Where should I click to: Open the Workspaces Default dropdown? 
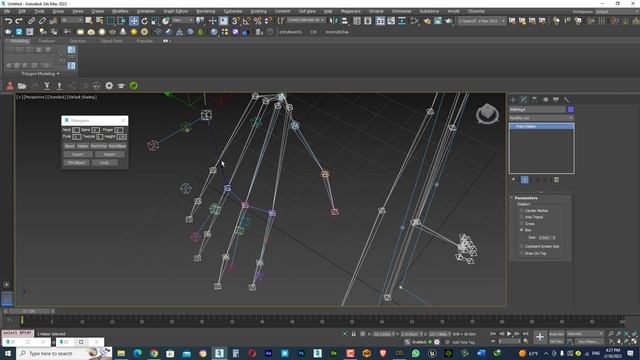pyautogui.click(x=617, y=12)
